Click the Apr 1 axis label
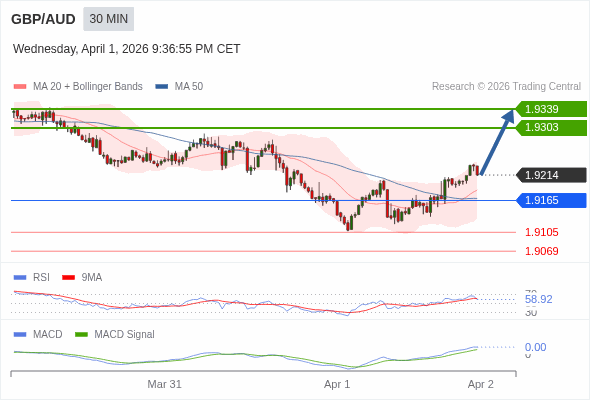The image size is (590, 400). point(337,384)
